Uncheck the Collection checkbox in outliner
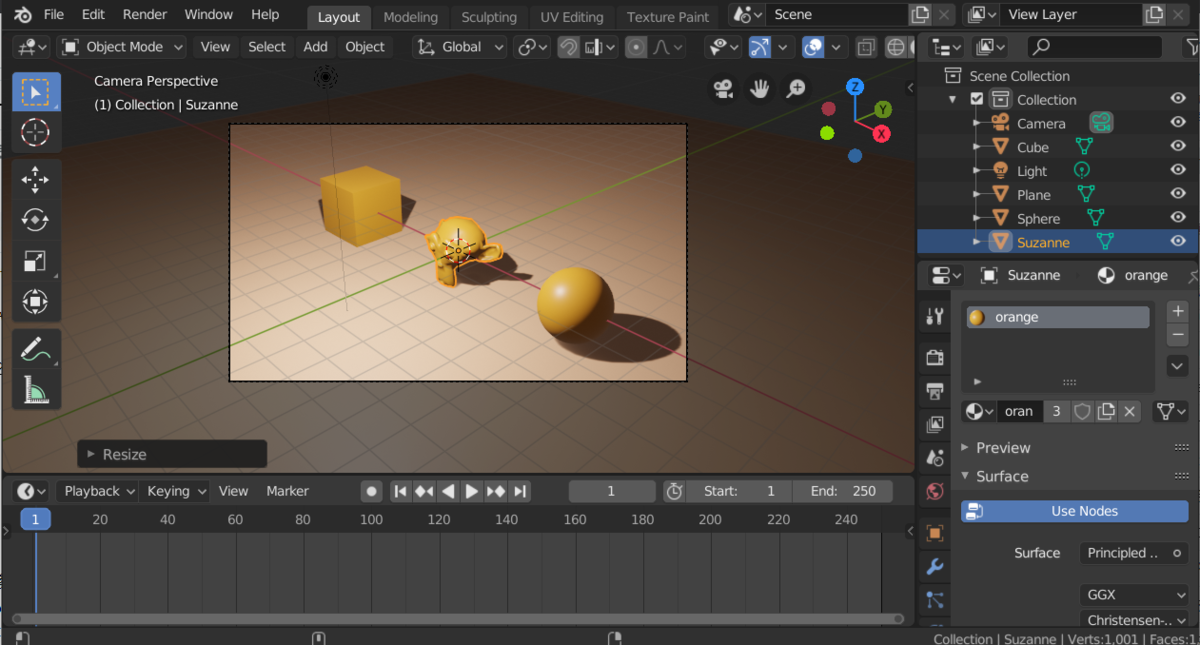The height and width of the screenshot is (645, 1200). tap(977, 99)
